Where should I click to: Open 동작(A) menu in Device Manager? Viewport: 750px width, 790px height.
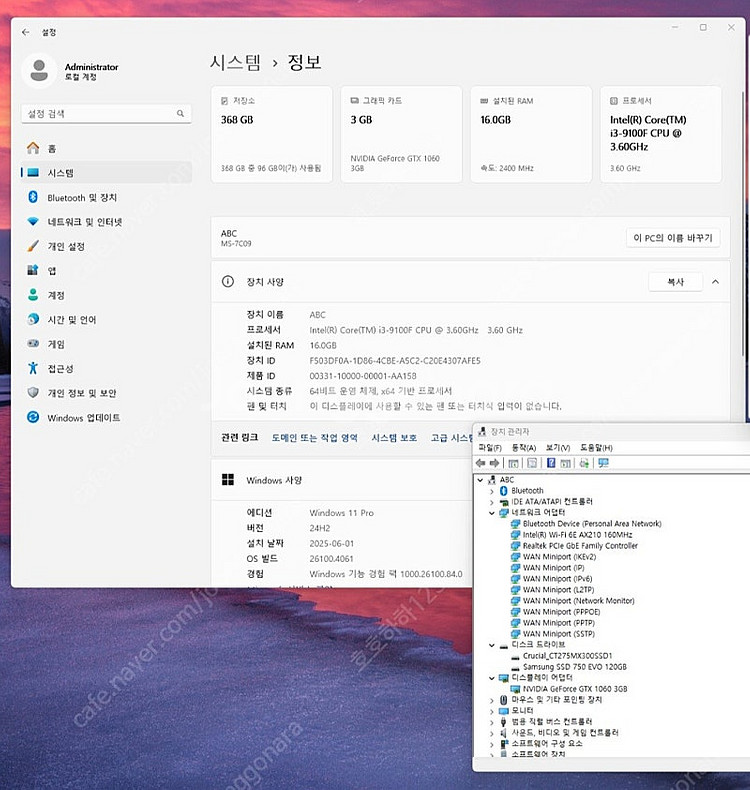(524, 447)
